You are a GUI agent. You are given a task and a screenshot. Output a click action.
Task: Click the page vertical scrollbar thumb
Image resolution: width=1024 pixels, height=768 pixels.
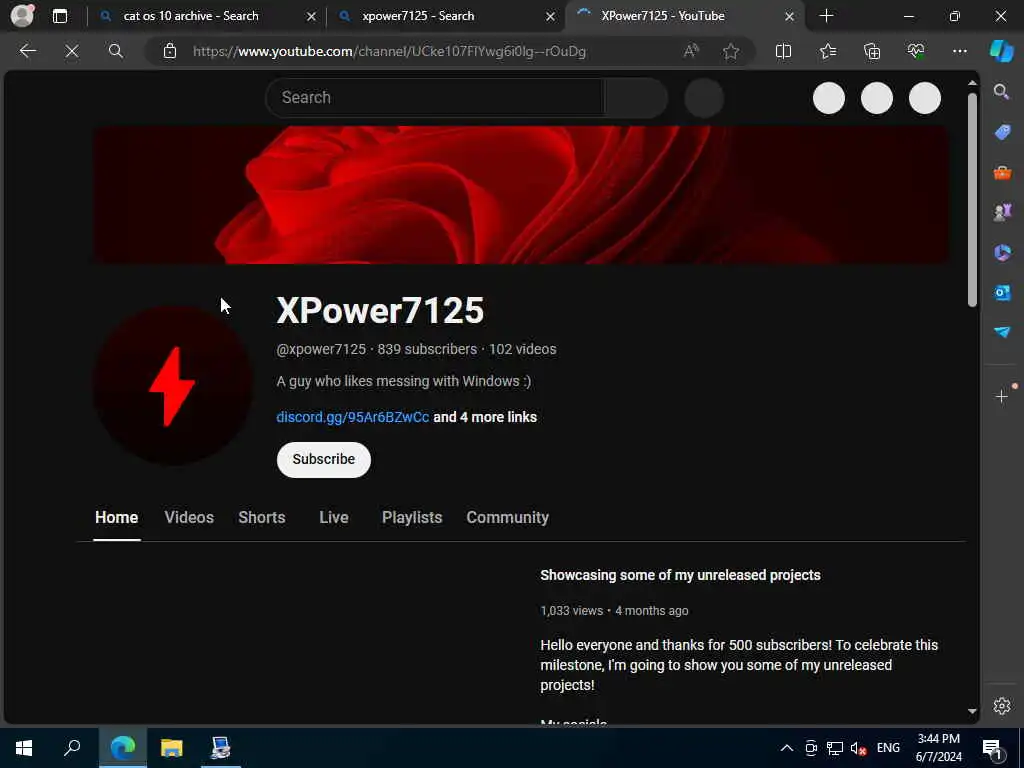click(972, 199)
